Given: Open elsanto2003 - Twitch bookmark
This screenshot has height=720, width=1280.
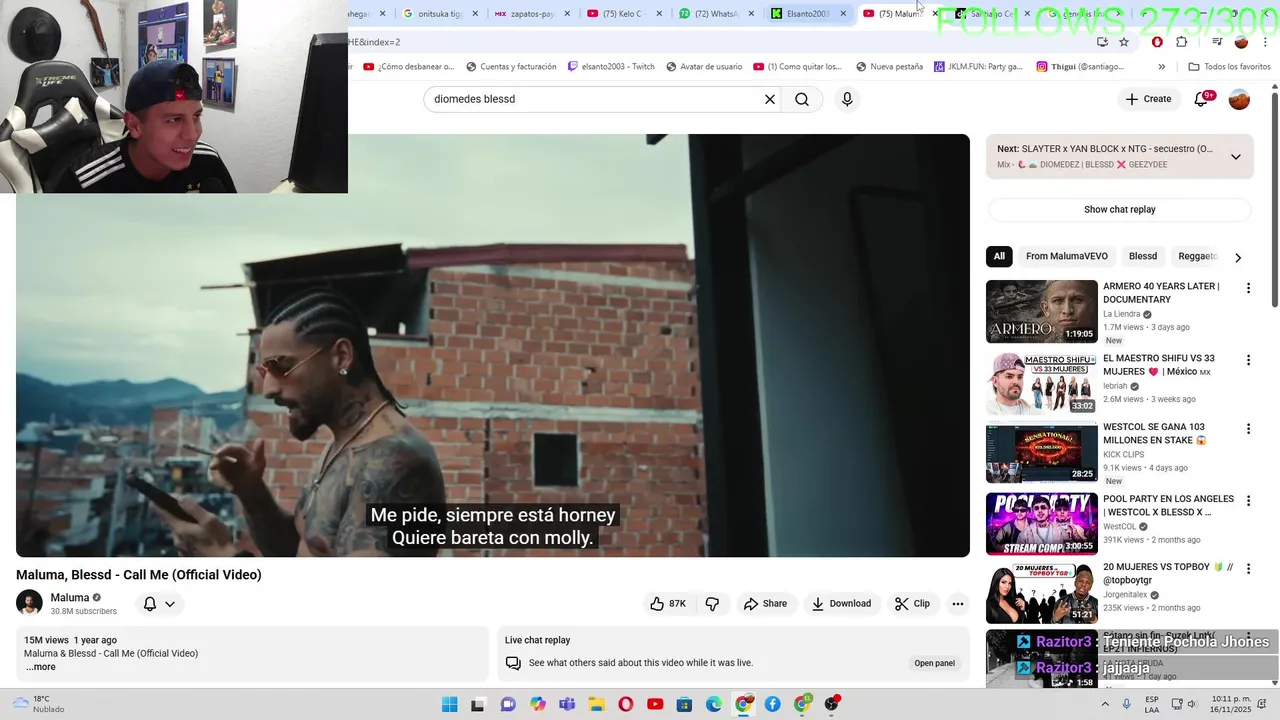Looking at the screenshot, I should [611, 67].
